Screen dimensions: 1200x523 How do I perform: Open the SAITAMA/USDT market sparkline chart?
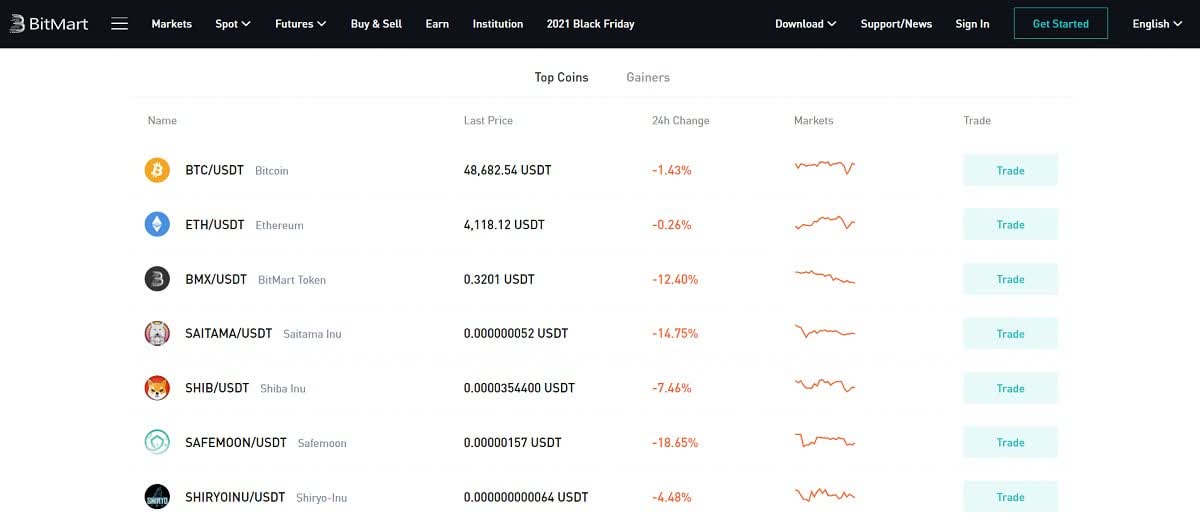(825, 331)
